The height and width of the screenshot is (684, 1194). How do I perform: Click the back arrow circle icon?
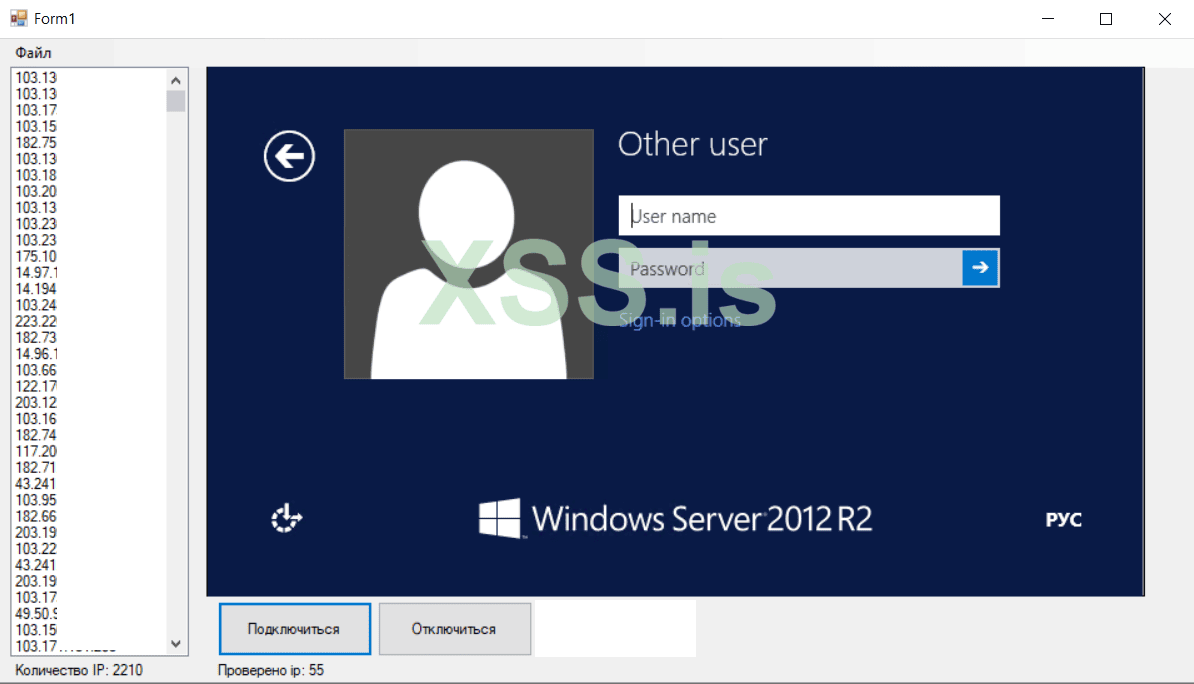point(289,157)
